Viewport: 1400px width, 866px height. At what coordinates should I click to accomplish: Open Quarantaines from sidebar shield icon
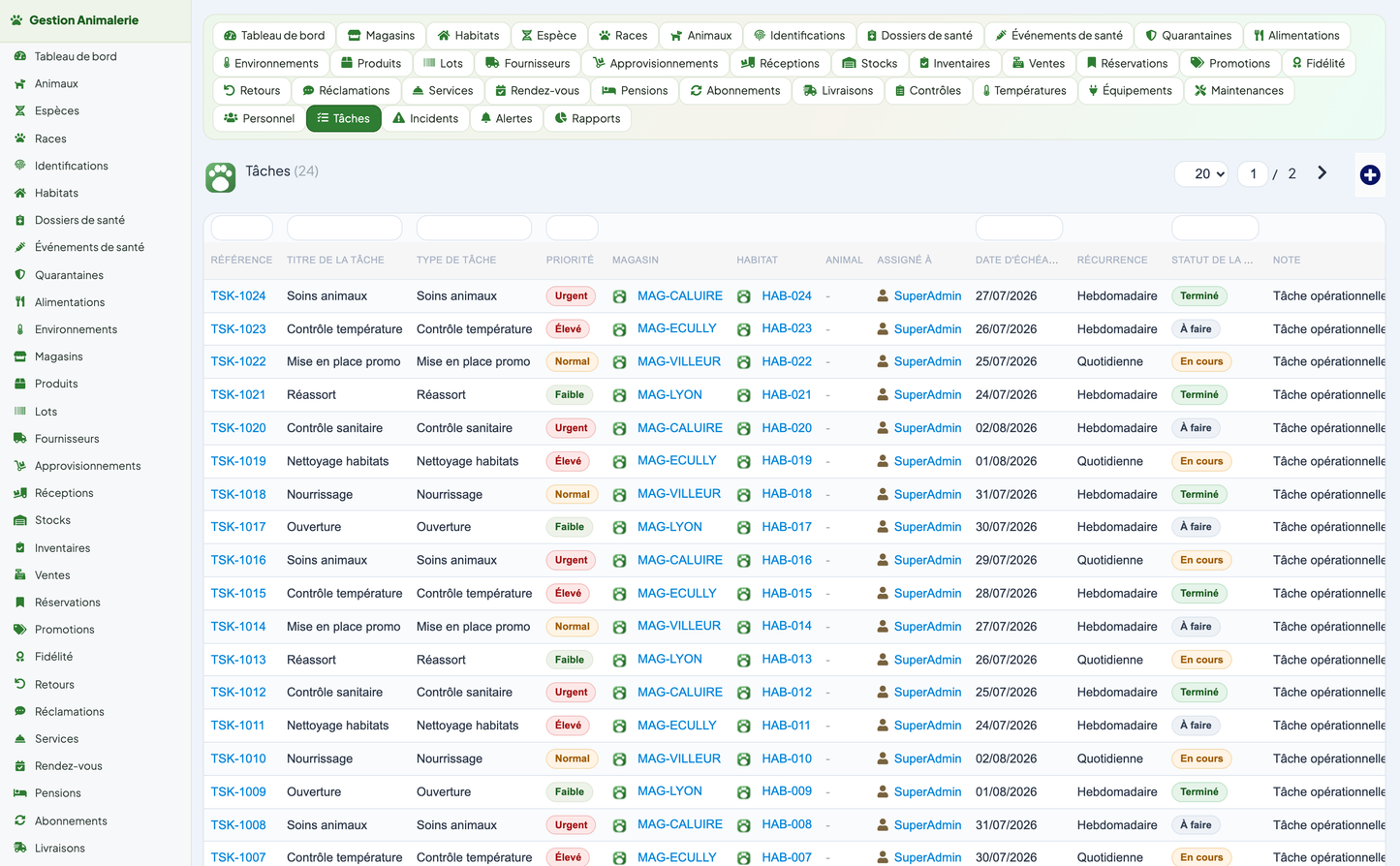coord(20,275)
